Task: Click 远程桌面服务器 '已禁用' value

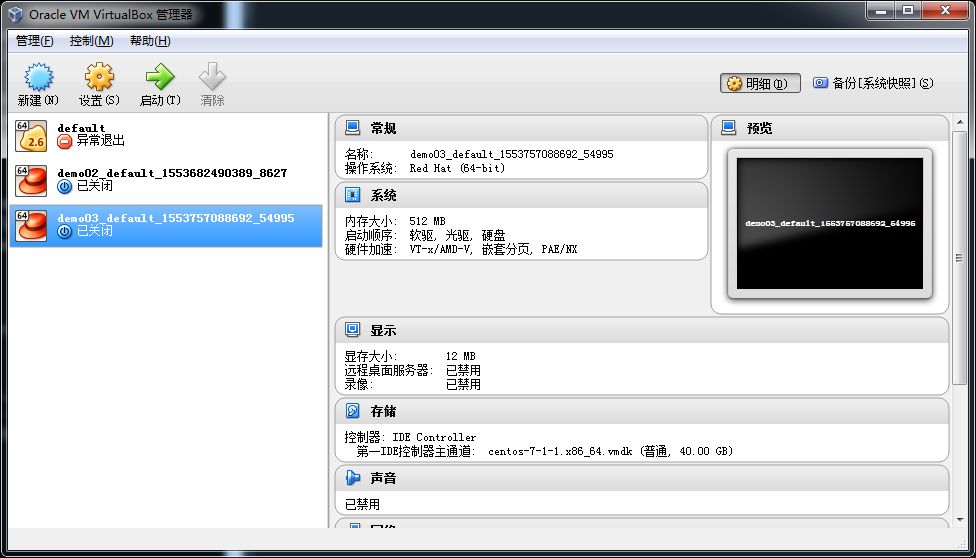Action: (463, 371)
